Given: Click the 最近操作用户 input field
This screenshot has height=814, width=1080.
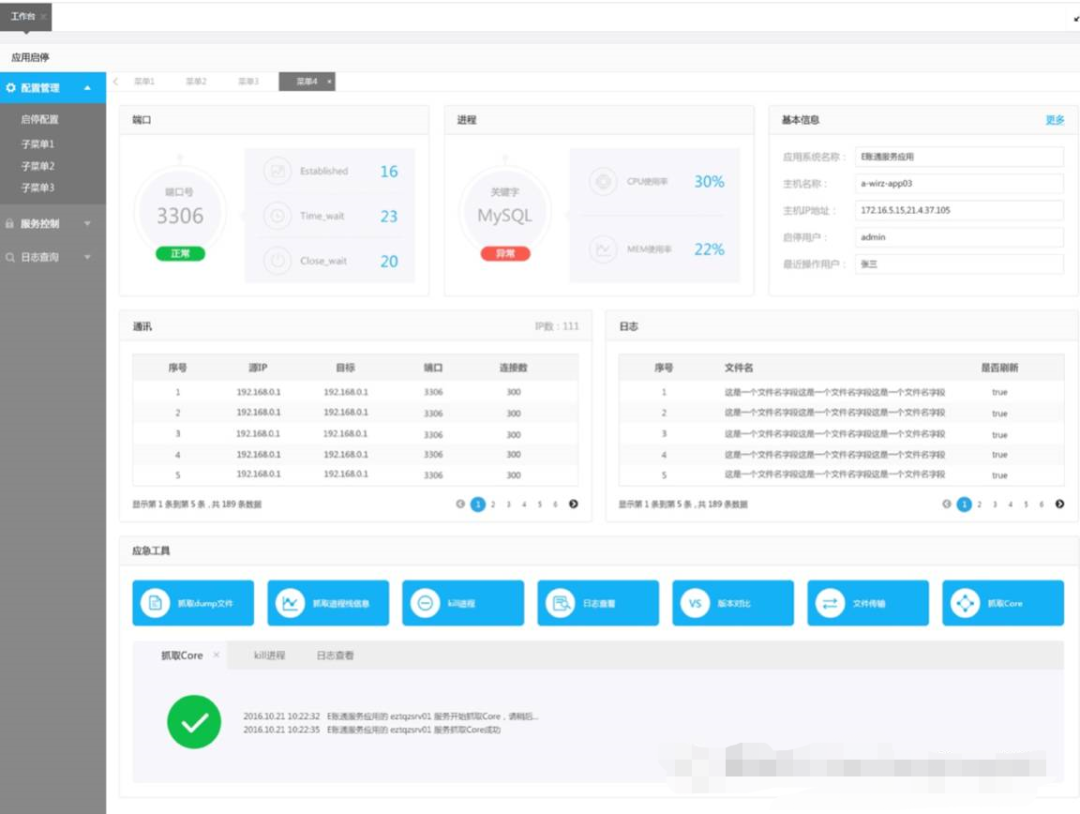Looking at the screenshot, I should point(959,264).
